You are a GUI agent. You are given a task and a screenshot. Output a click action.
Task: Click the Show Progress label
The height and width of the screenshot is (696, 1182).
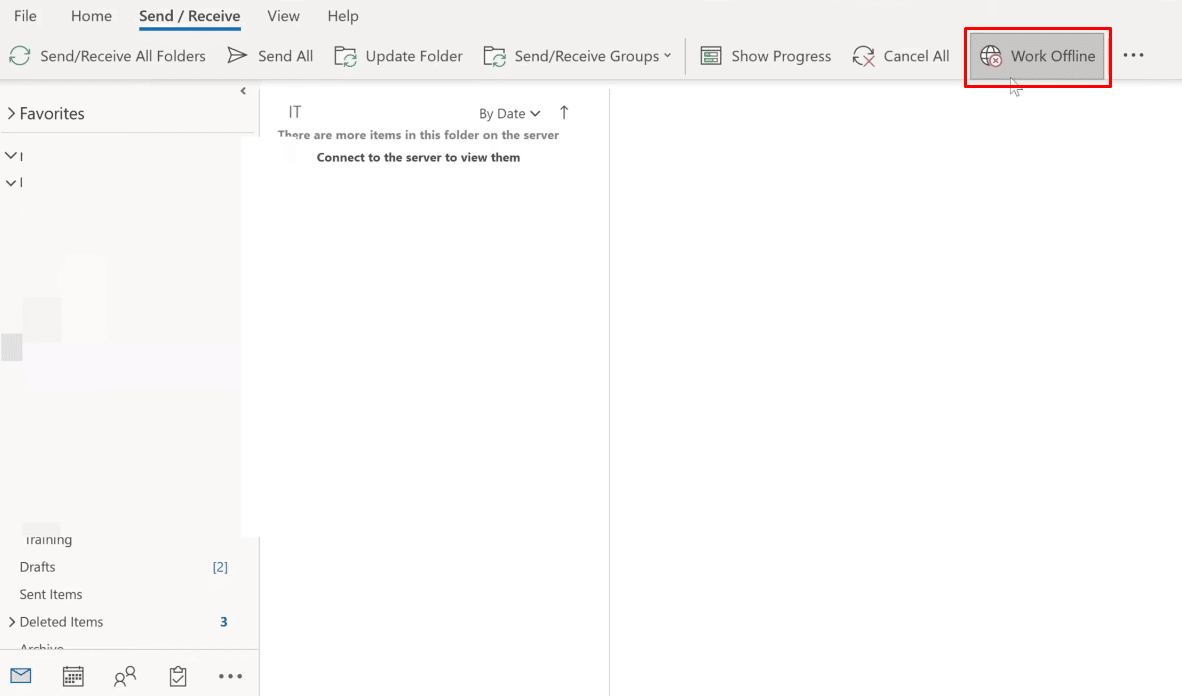point(781,56)
